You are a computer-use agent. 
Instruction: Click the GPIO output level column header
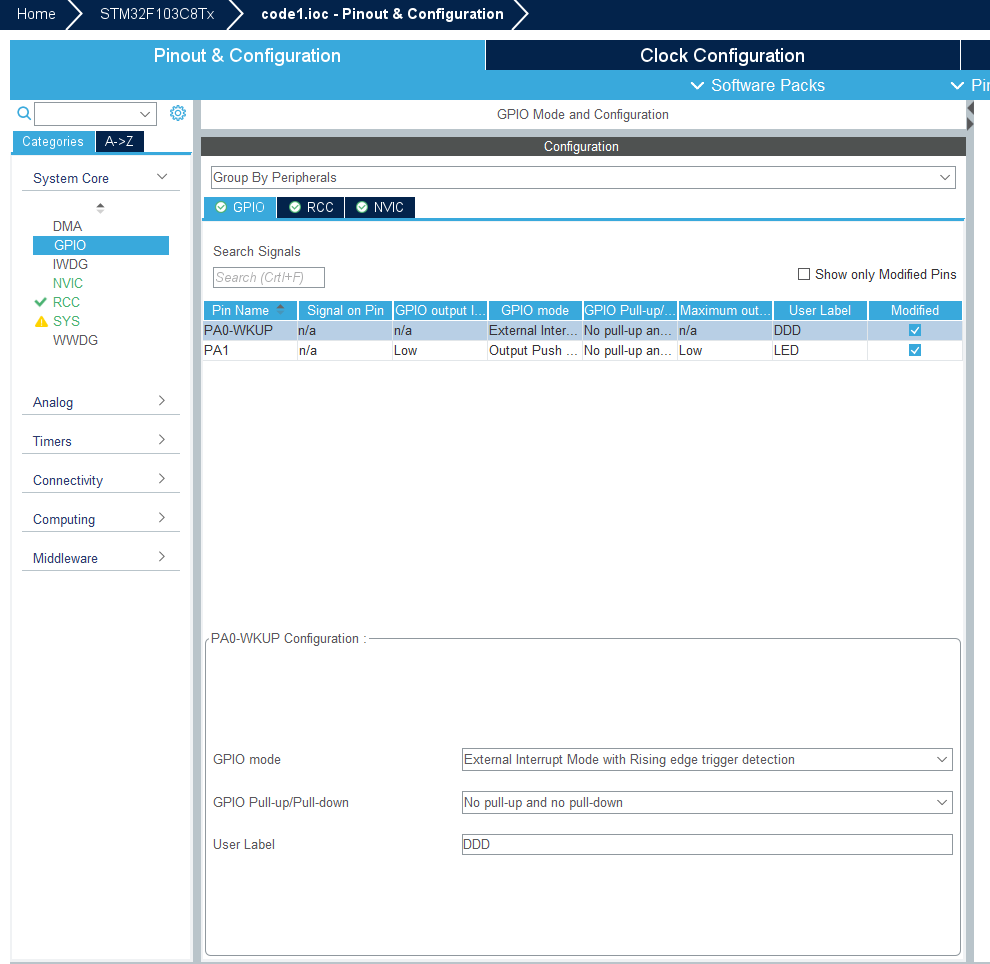[440, 310]
